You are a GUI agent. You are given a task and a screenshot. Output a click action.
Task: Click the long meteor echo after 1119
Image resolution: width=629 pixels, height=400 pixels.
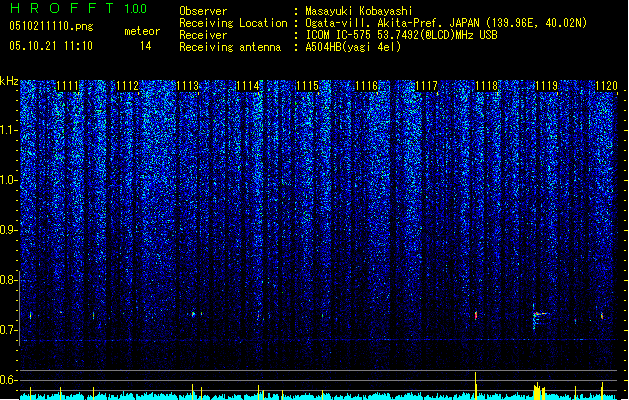tap(540, 314)
